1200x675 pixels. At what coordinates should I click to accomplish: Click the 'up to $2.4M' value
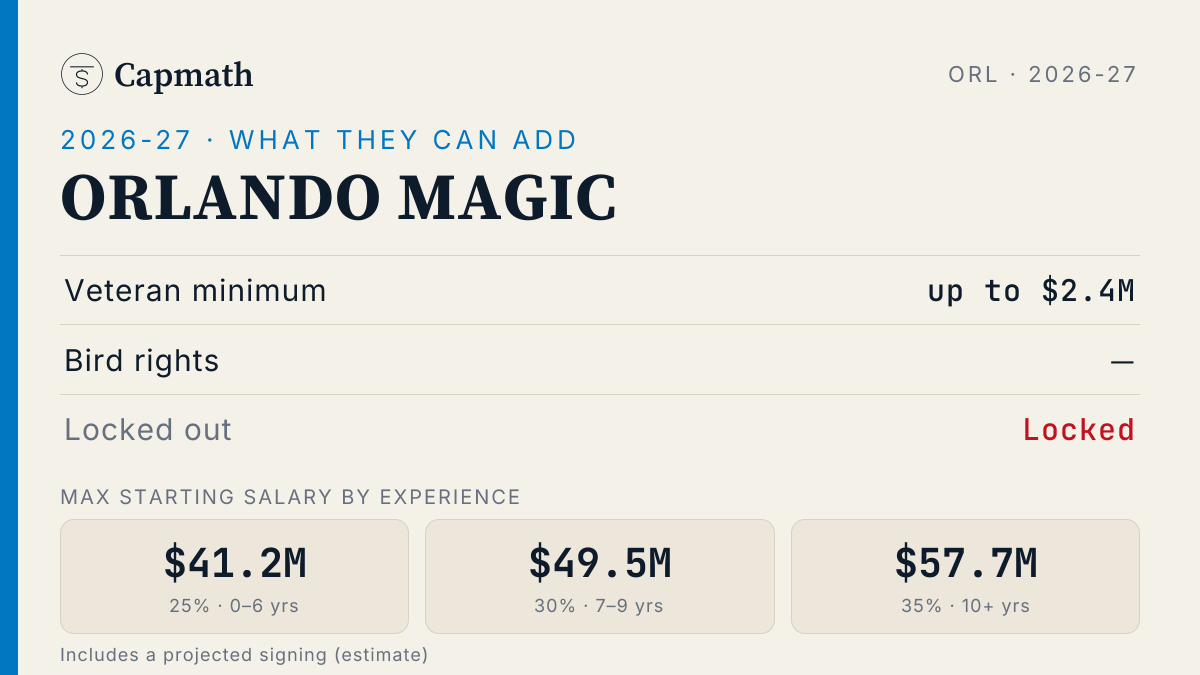pyautogui.click(x=1031, y=291)
